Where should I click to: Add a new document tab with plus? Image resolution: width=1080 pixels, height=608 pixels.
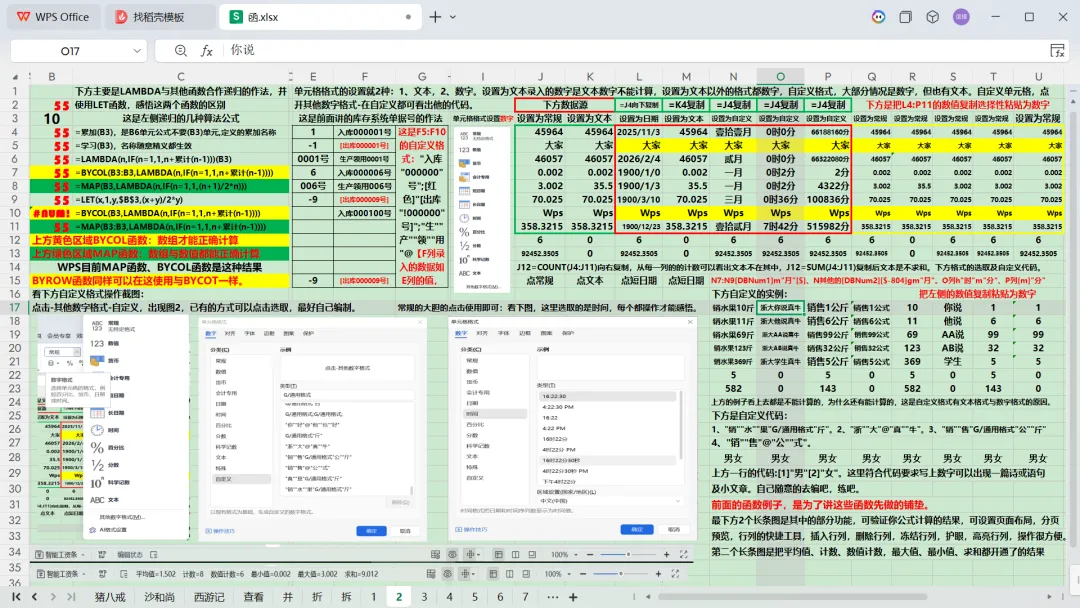[x=435, y=17]
